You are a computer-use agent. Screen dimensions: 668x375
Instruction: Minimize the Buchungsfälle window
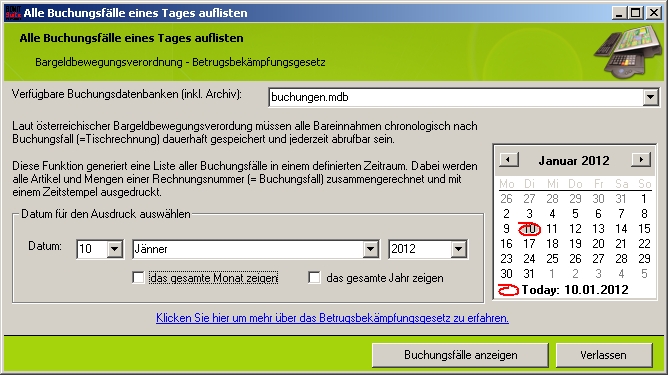point(619,13)
